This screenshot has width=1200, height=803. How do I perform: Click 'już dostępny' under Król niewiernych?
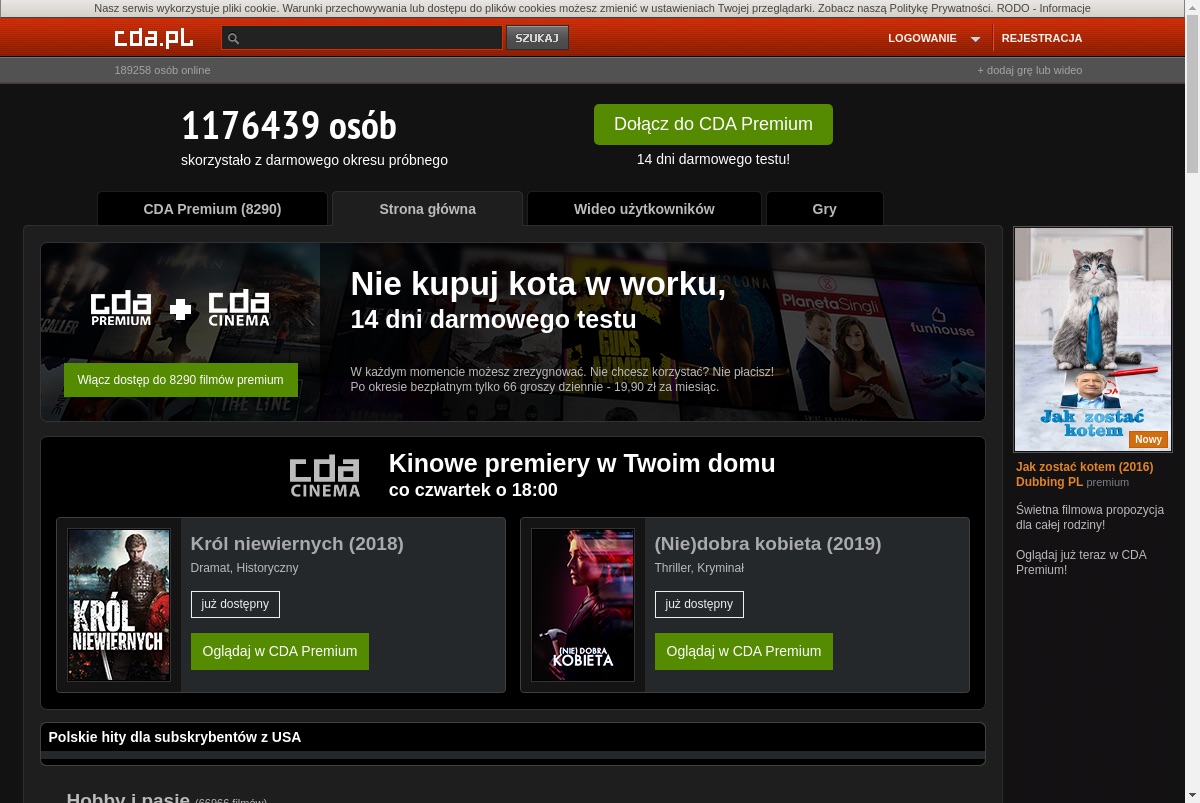pos(235,604)
